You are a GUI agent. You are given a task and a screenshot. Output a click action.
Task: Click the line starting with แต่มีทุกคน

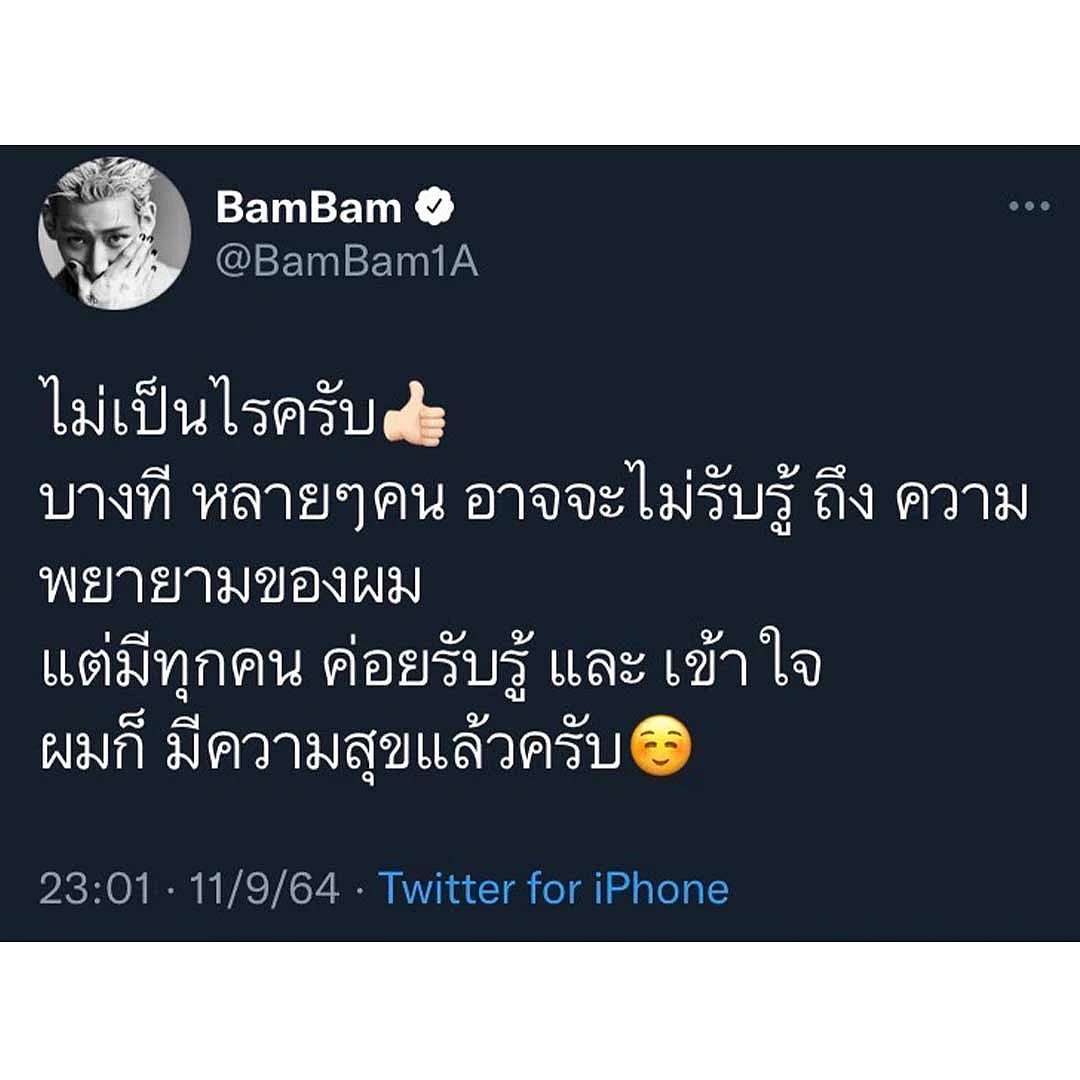click(x=431, y=663)
